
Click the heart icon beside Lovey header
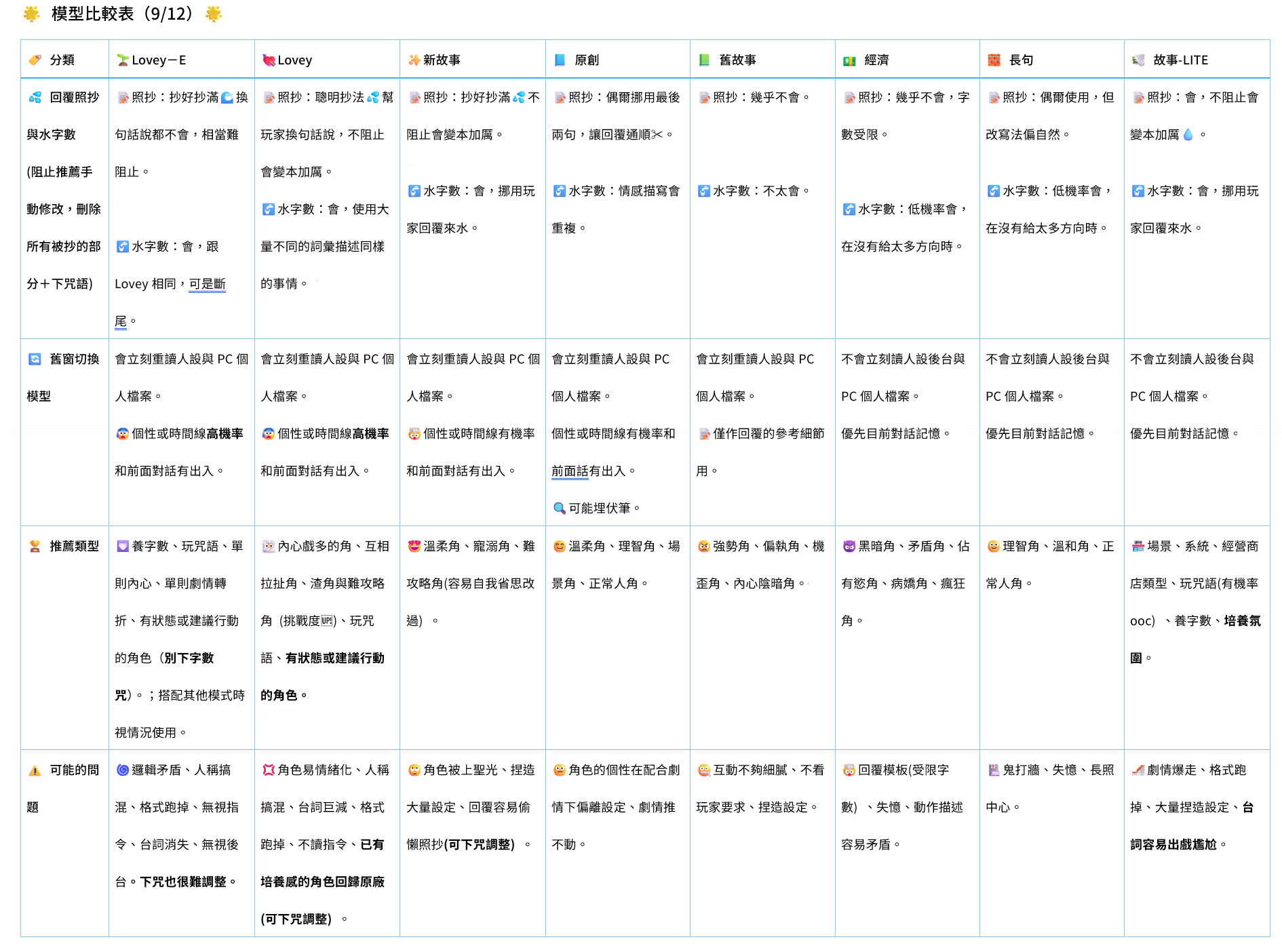269,60
